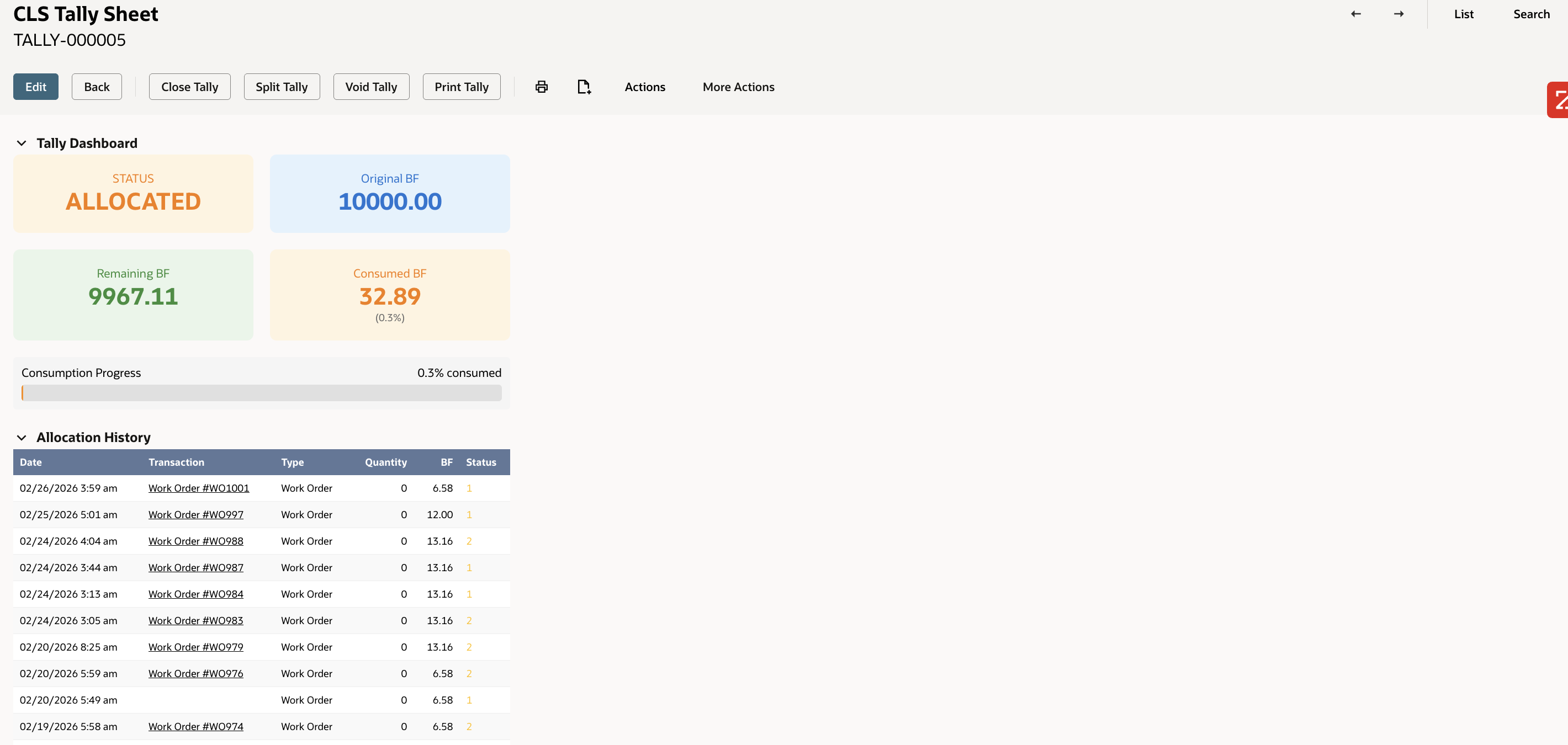Open Work Order #WO988 link
This screenshot has height=745, width=1568.
click(x=195, y=541)
